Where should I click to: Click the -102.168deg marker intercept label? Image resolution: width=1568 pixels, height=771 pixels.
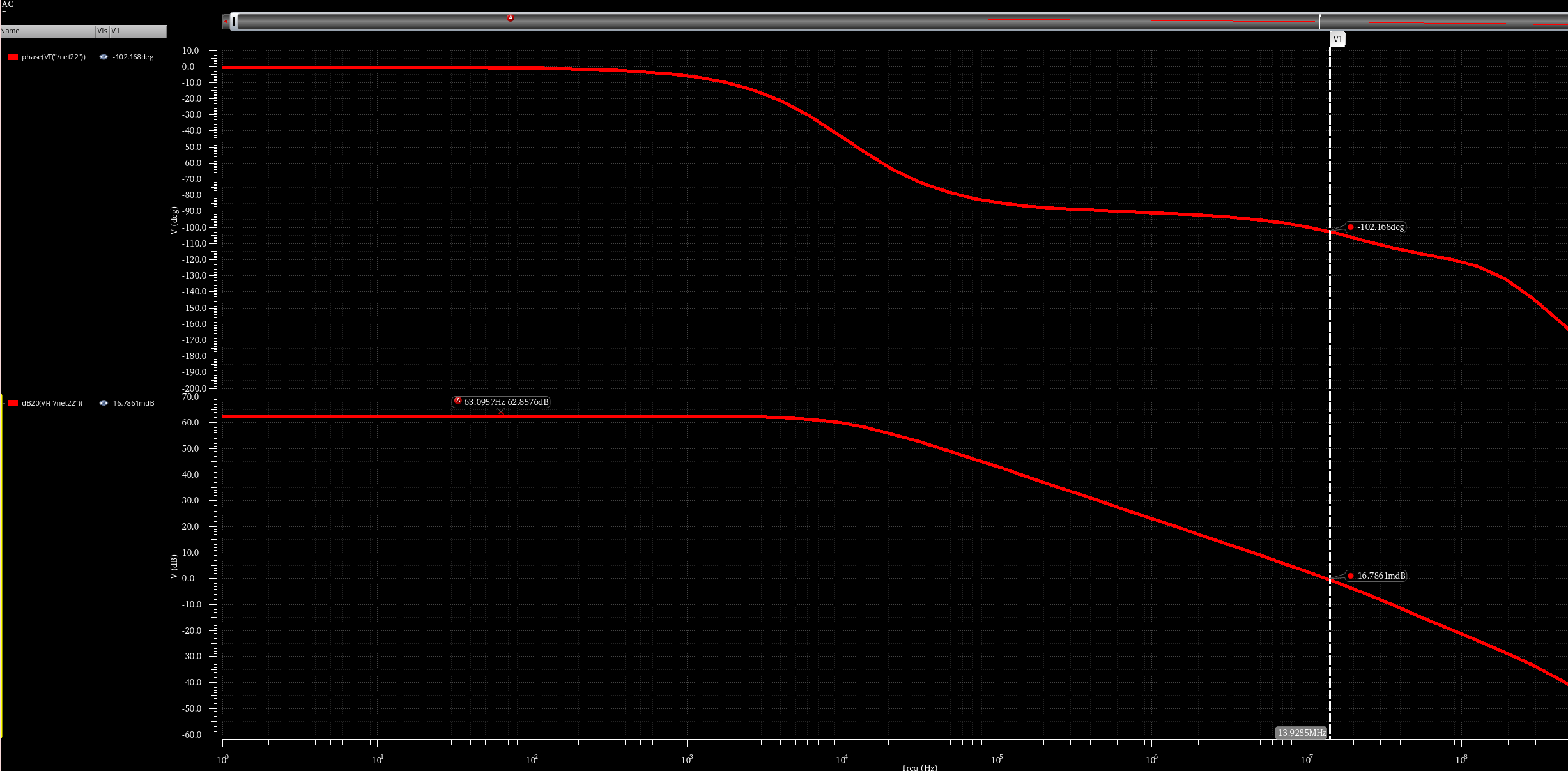(x=1376, y=227)
